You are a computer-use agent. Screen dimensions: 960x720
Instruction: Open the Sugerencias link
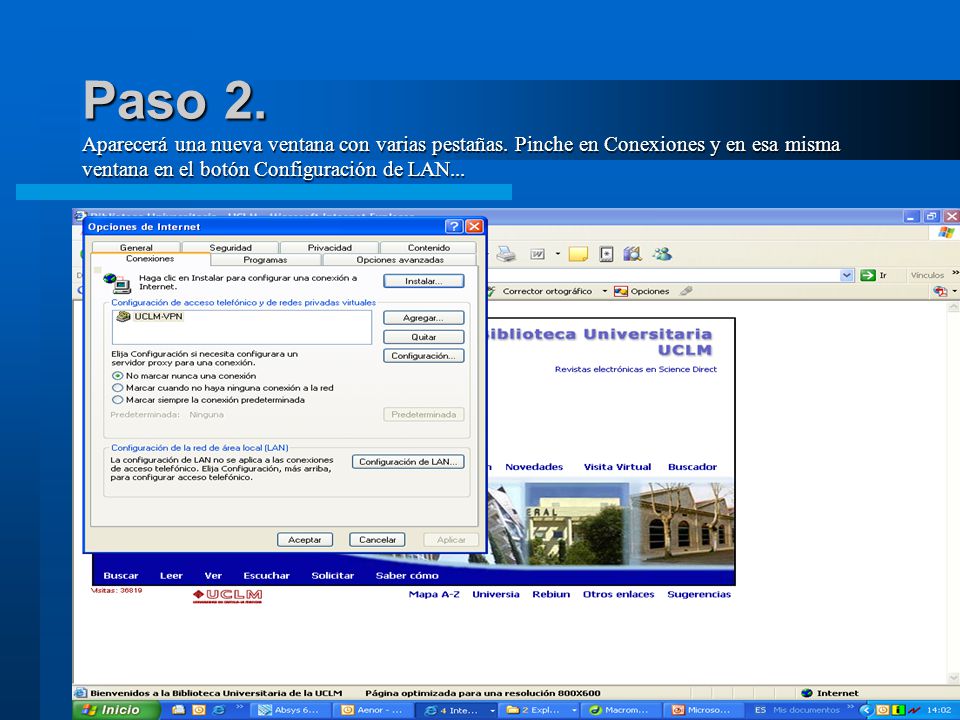point(699,594)
